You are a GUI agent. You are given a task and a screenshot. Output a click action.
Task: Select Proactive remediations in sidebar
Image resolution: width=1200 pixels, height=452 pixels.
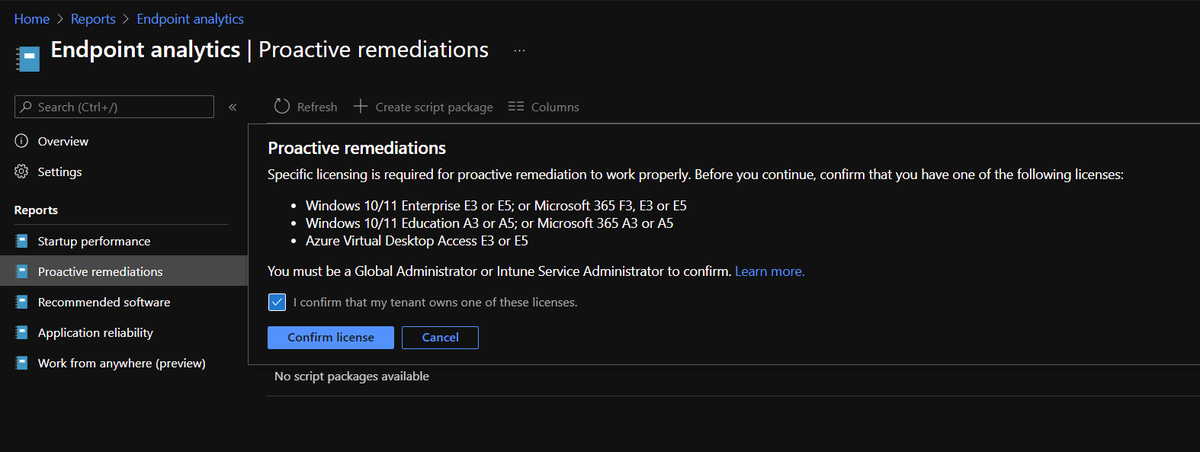point(100,271)
